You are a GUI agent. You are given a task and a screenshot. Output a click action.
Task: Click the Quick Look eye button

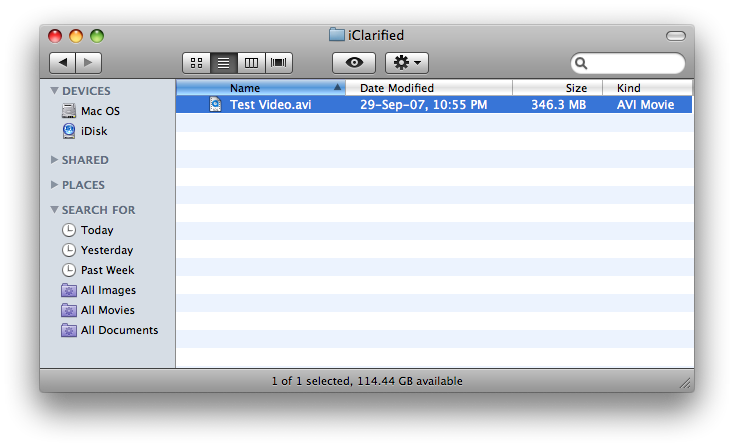[354, 63]
